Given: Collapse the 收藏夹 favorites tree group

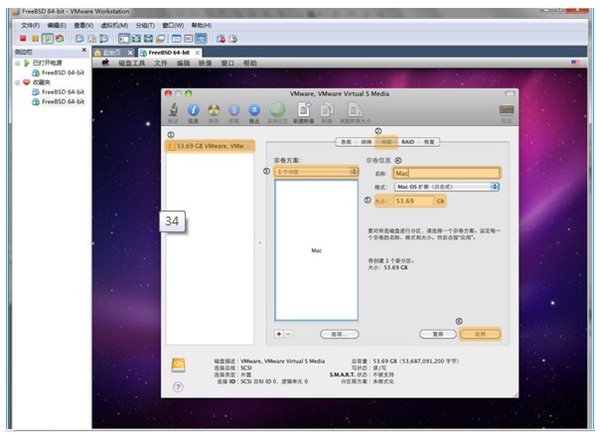Looking at the screenshot, I should 18,82.
